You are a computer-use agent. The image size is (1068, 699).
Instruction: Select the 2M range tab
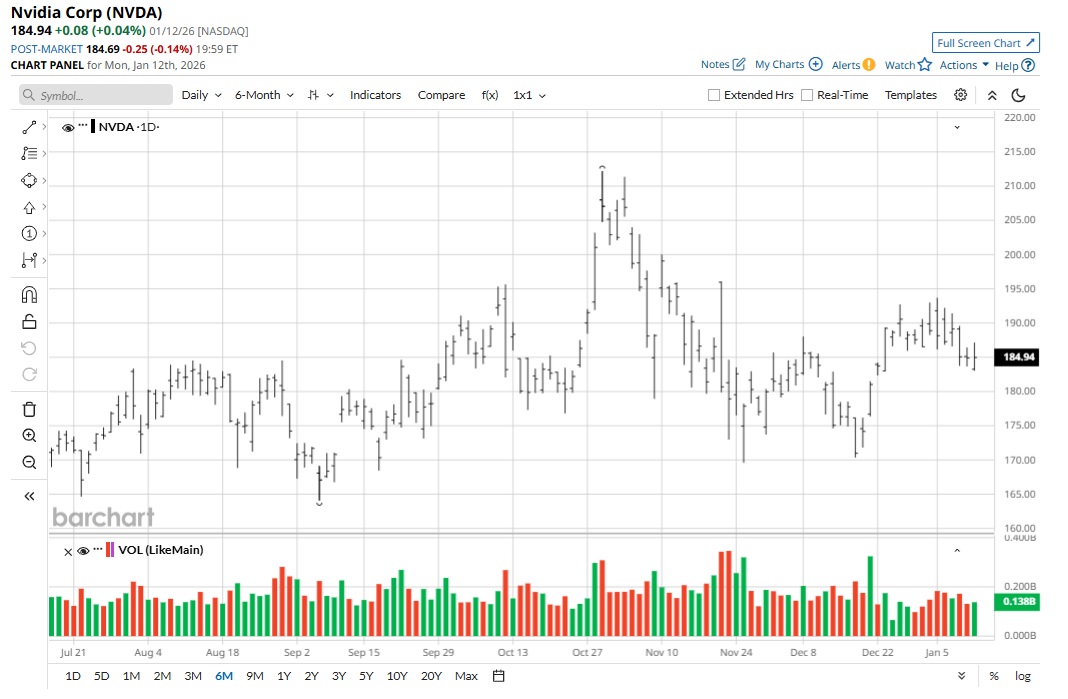click(x=162, y=677)
